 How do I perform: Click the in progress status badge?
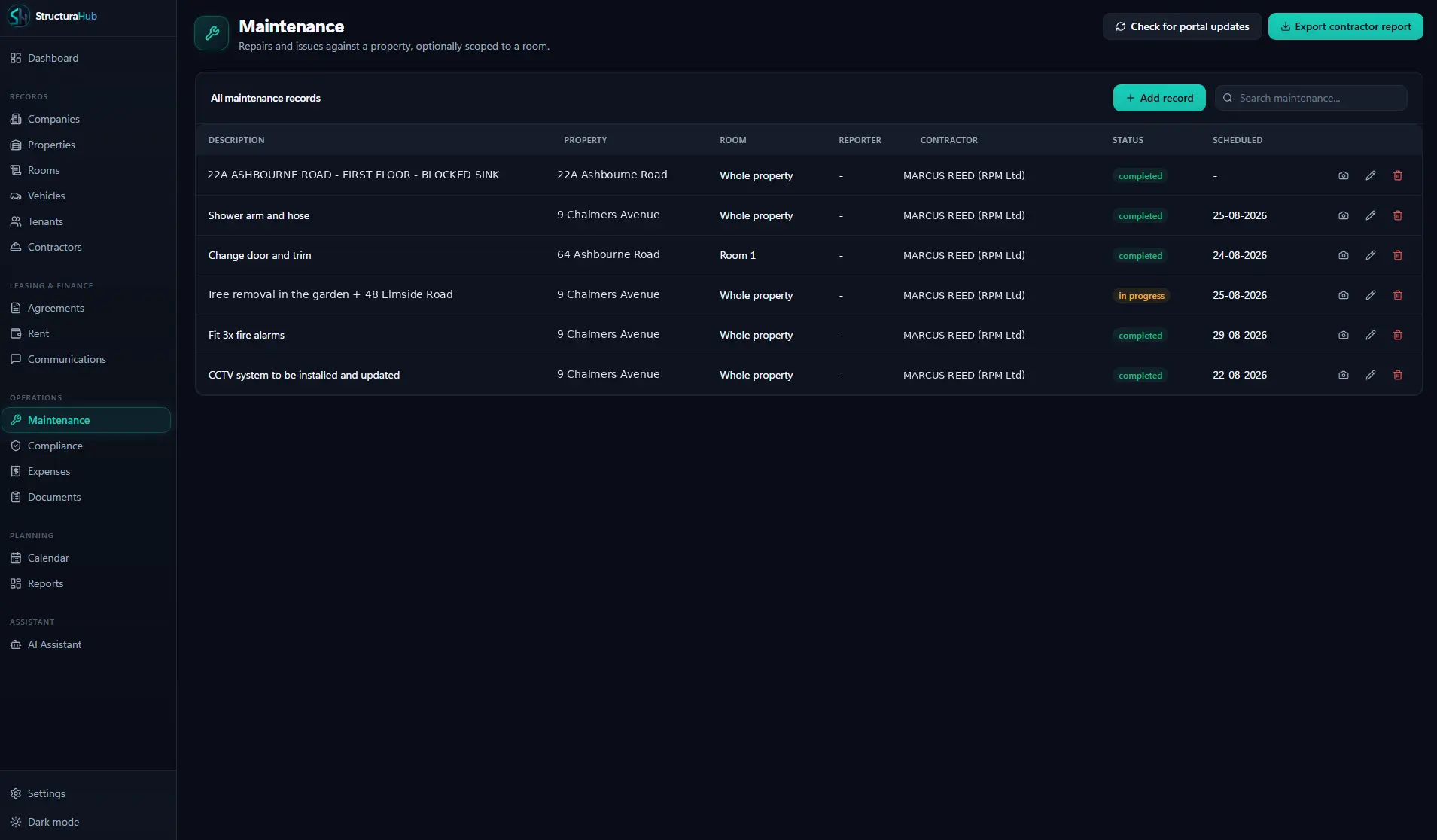[1141, 296]
